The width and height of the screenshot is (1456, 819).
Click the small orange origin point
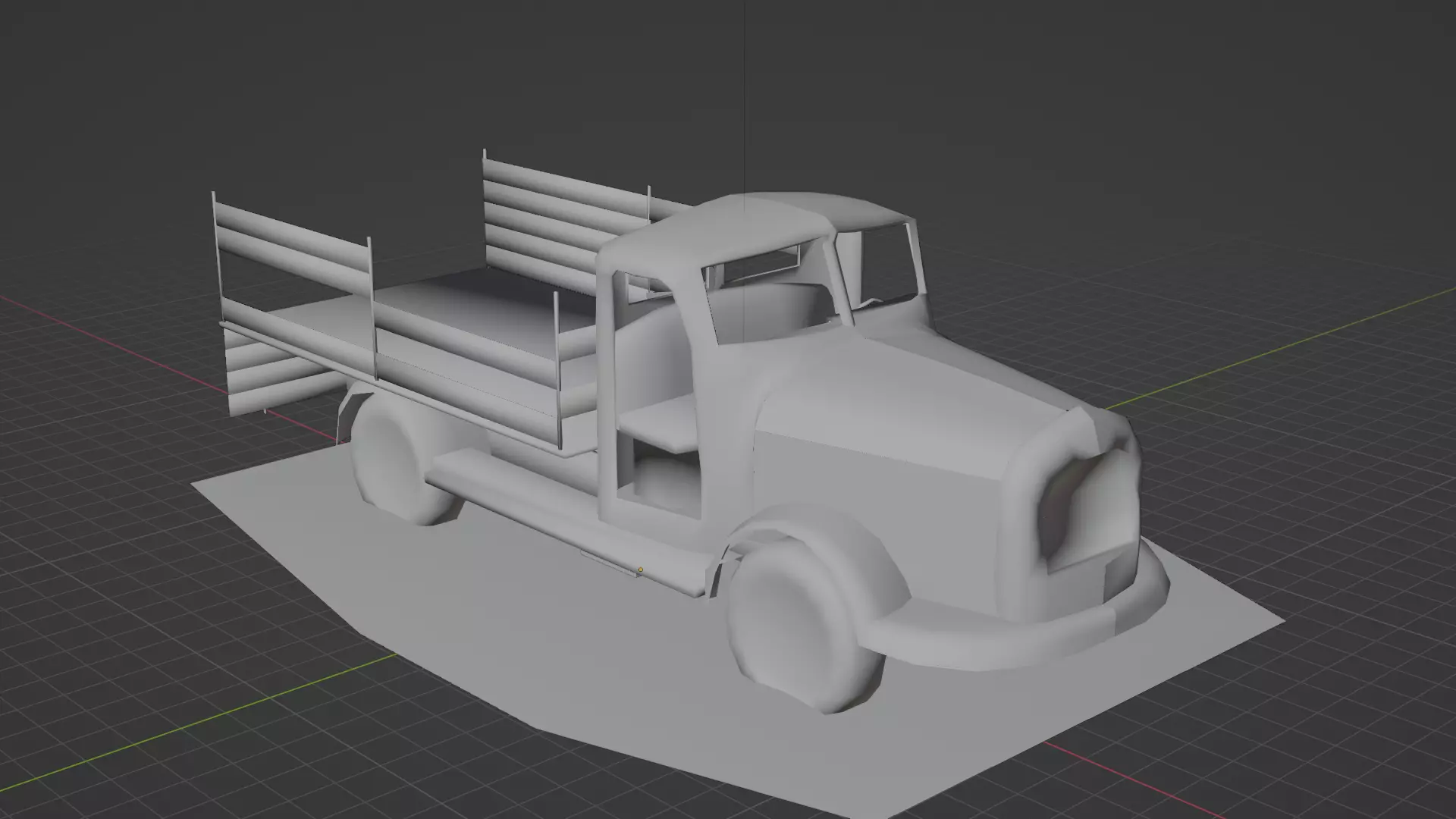pos(640,570)
